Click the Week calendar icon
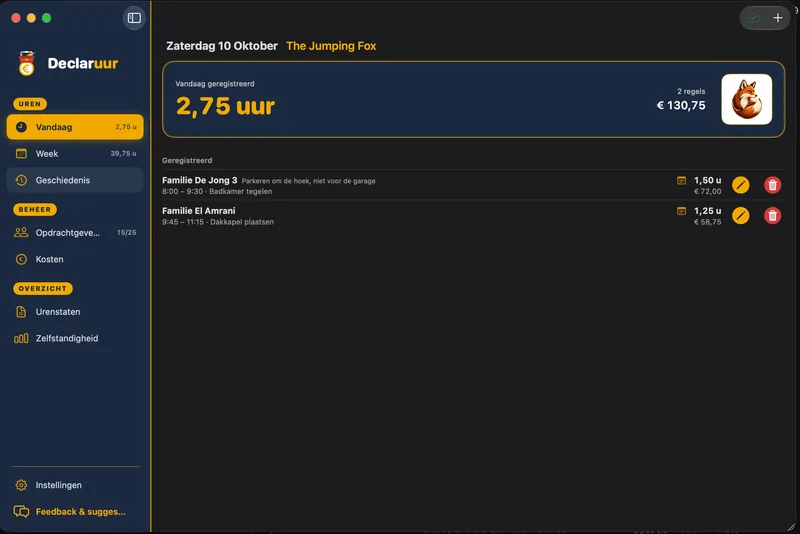The width and height of the screenshot is (800, 534). pos(21,154)
